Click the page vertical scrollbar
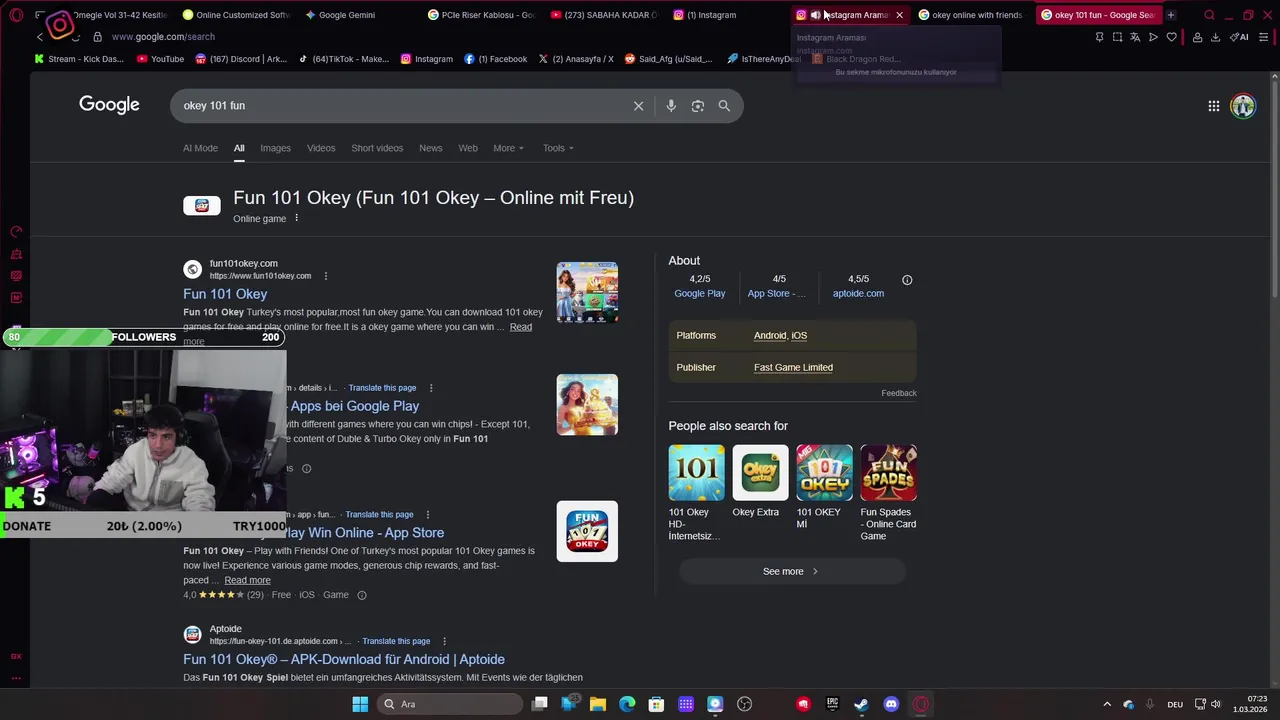 [1274, 190]
